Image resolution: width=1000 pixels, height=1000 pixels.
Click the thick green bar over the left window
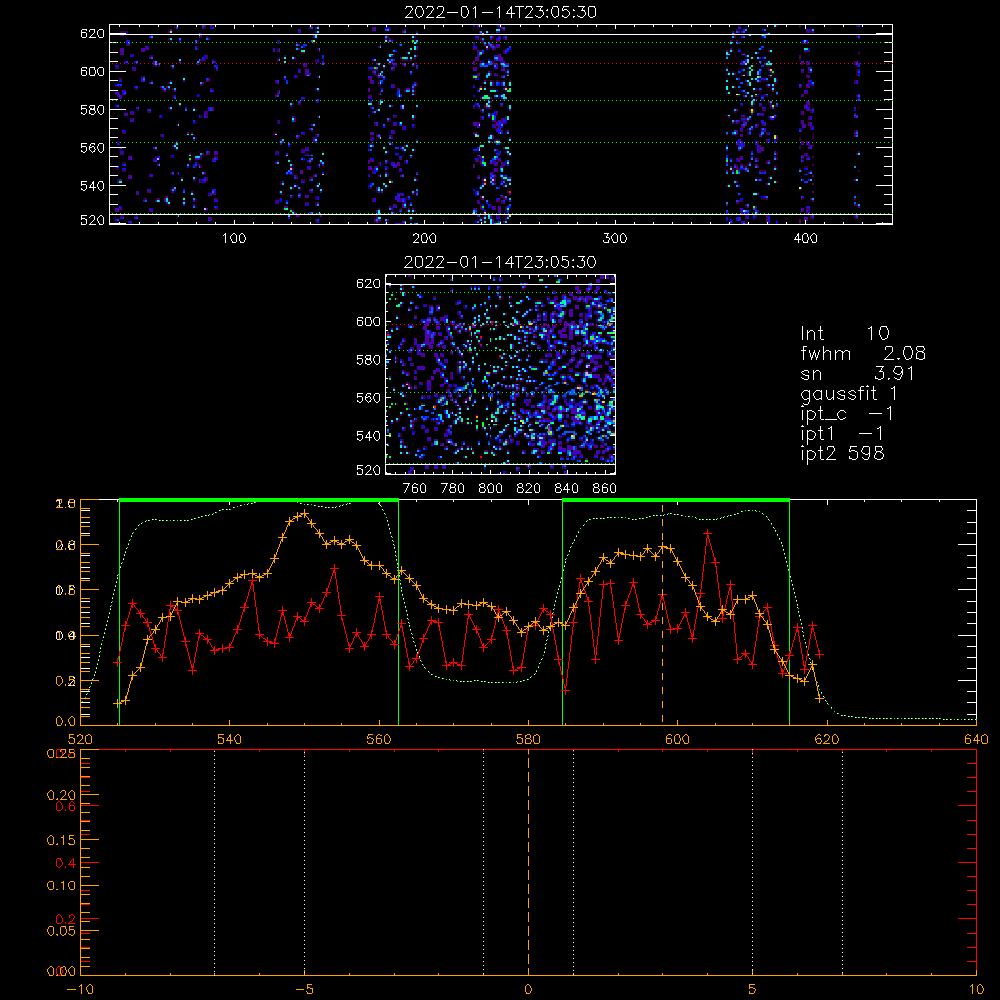259,501
